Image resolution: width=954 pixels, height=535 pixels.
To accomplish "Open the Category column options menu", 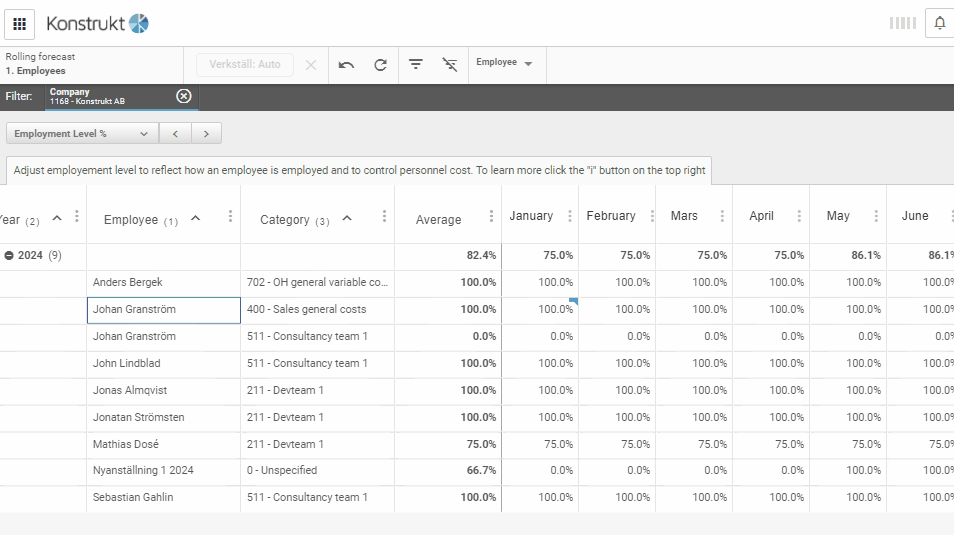I will click(384, 217).
